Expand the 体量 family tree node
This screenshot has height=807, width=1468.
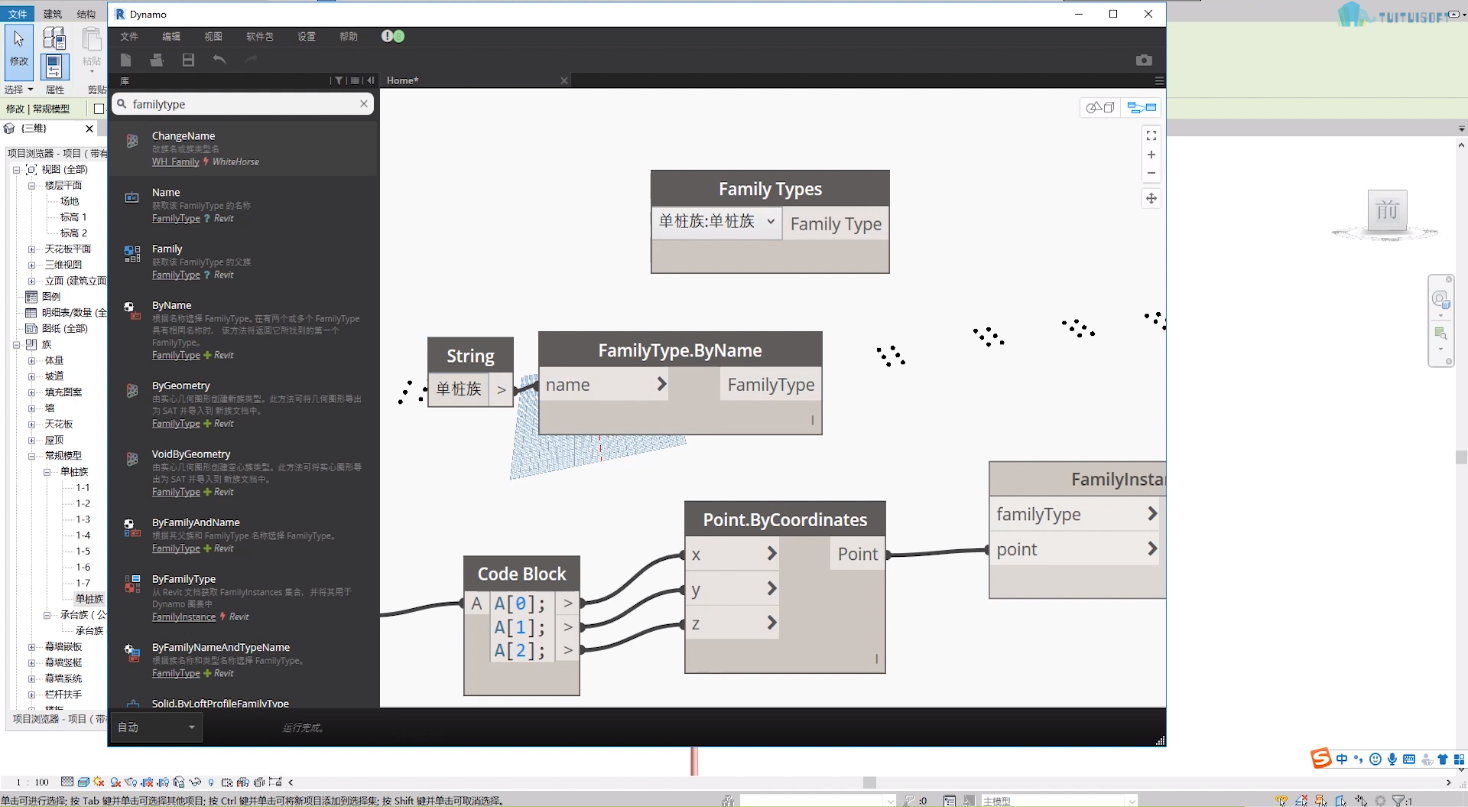32,361
